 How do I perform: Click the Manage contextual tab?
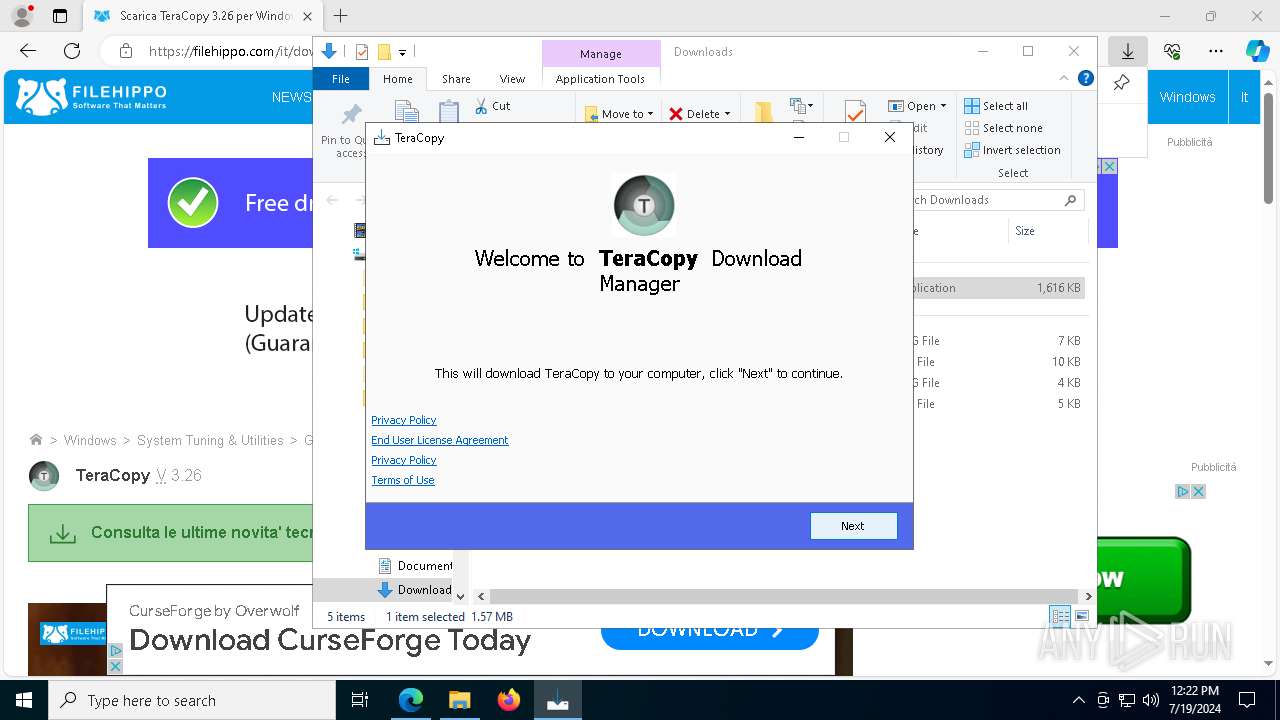pyautogui.click(x=601, y=54)
